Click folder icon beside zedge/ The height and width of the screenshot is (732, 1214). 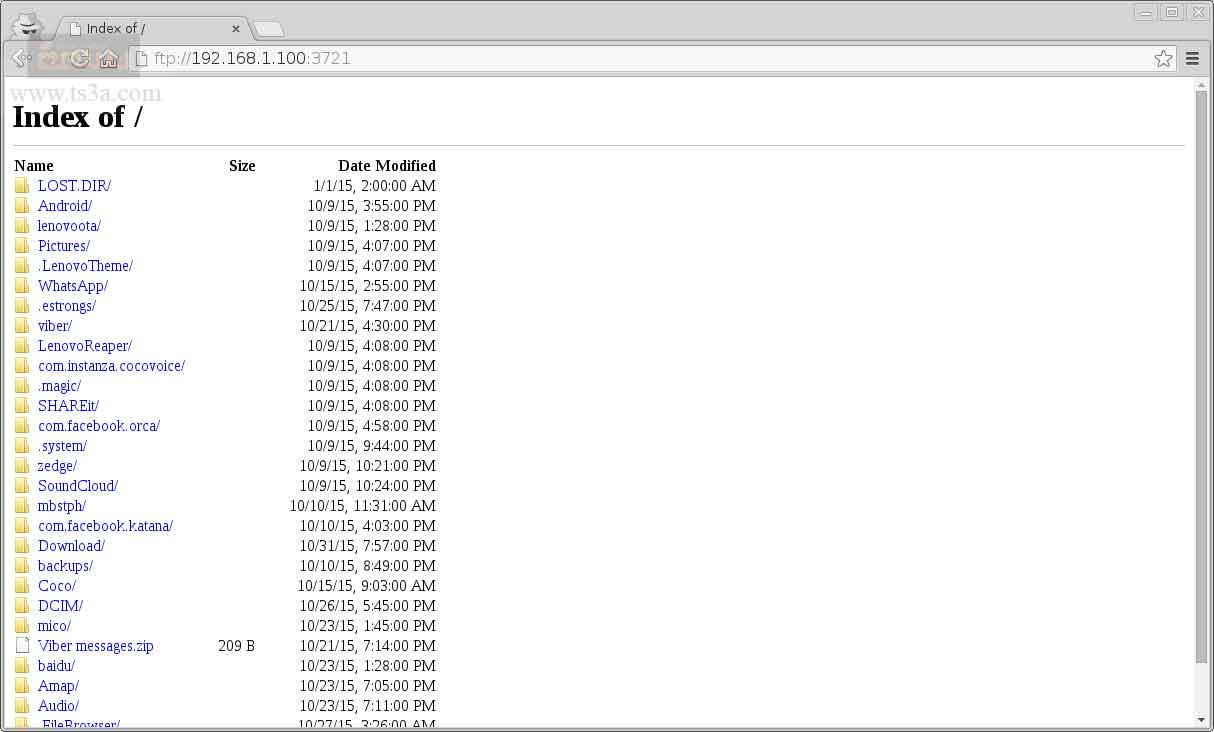pyautogui.click(x=22, y=466)
